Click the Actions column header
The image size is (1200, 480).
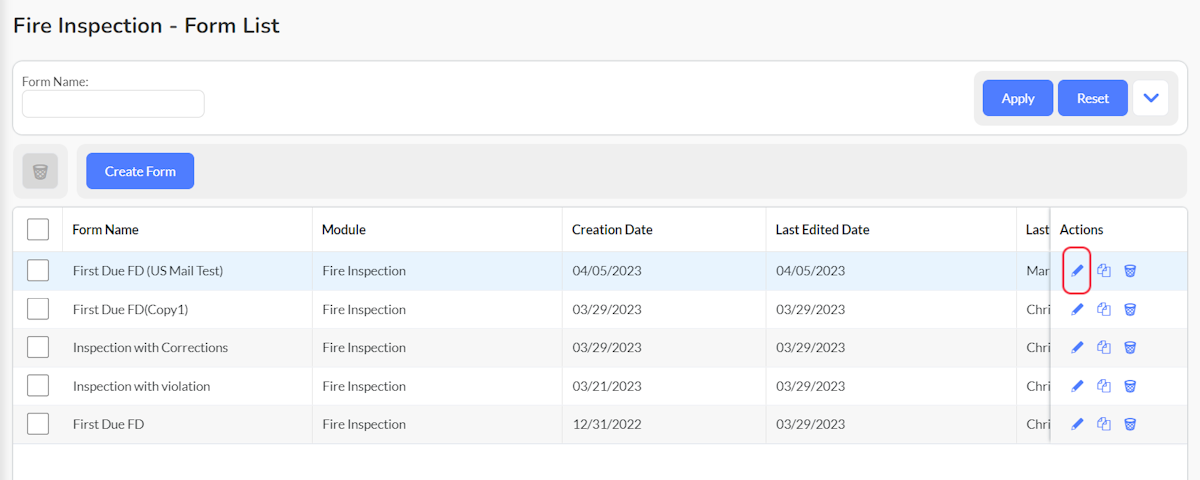coord(1082,230)
